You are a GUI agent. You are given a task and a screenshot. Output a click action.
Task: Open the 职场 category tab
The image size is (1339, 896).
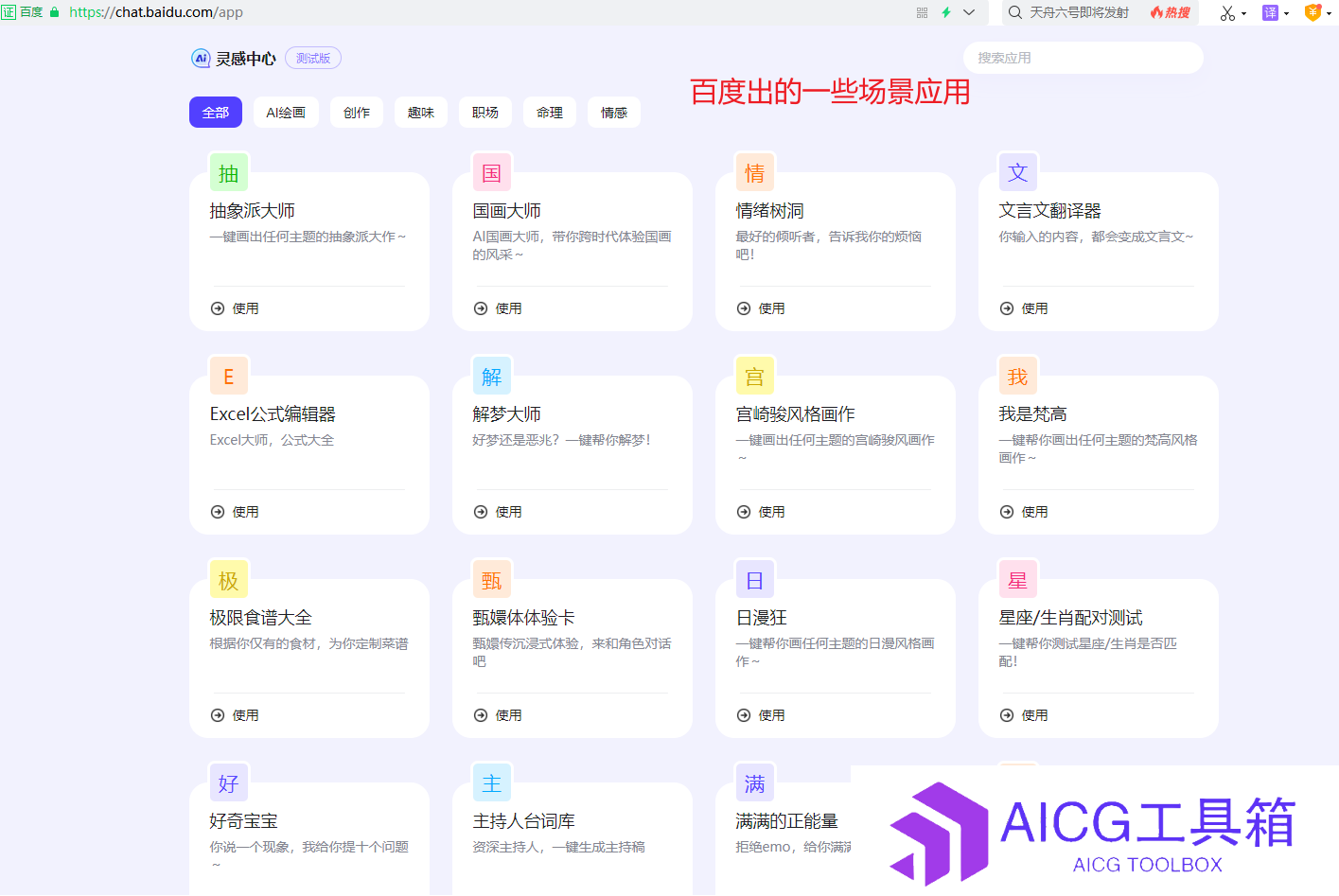click(x=485, y=113)
